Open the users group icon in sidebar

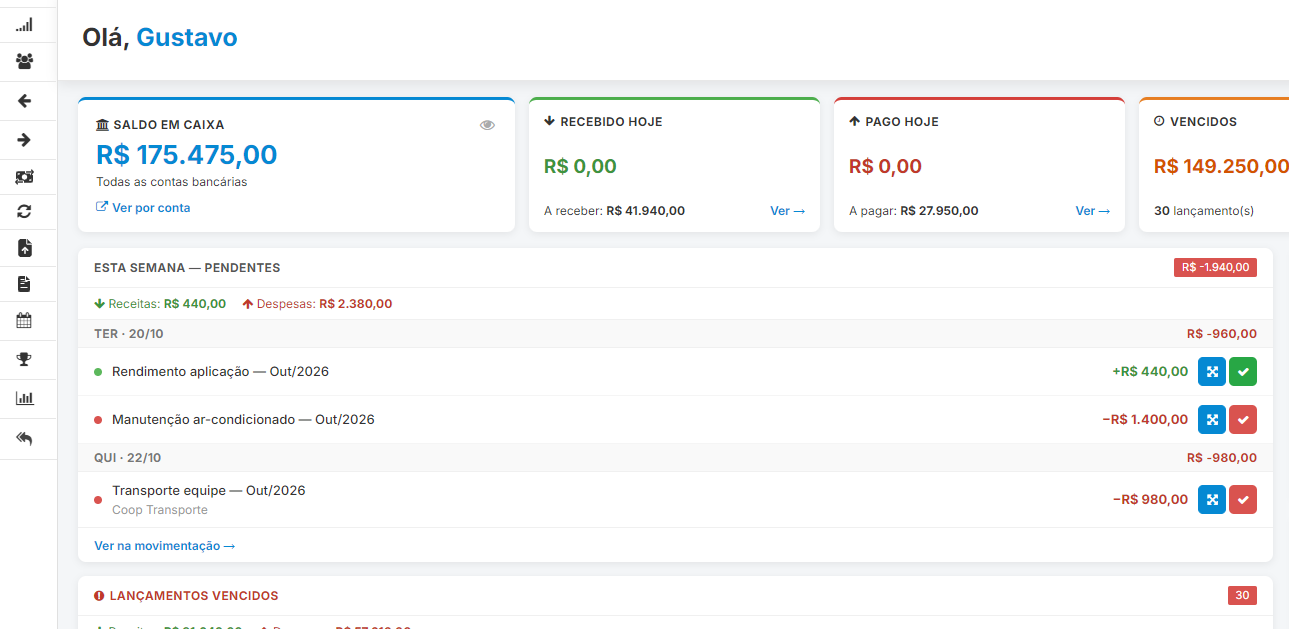click(25, 62)
